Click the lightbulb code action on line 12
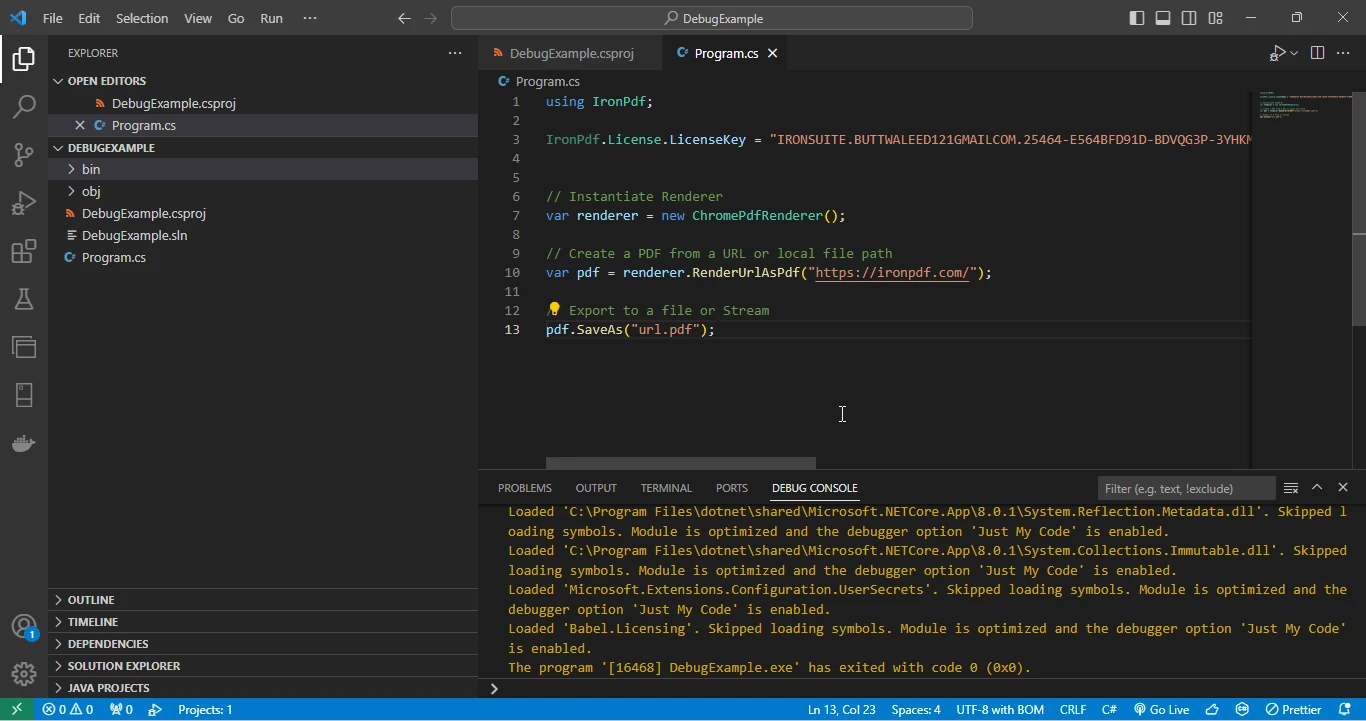 pos(554,309)
